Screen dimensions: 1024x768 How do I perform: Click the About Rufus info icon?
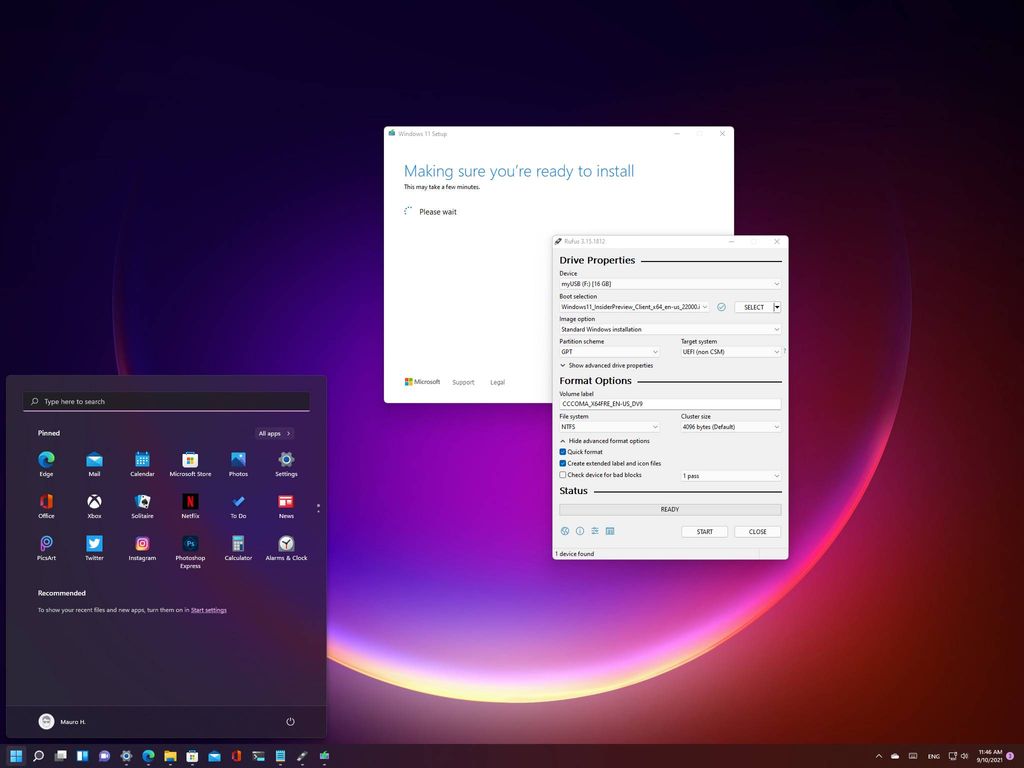coord(580,531)
